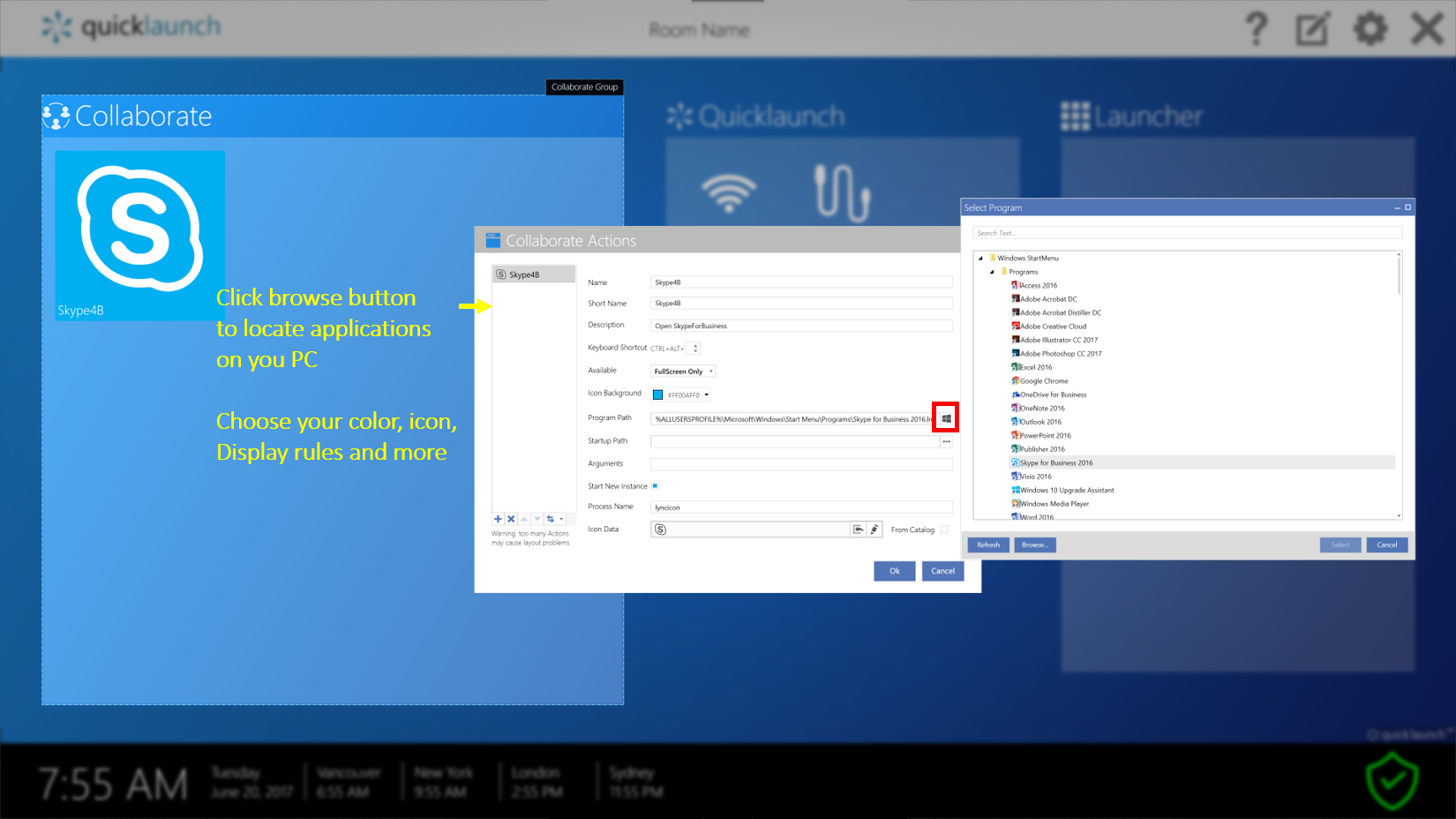Select Adobe Creative Cloud

[x=1049, y=327]
